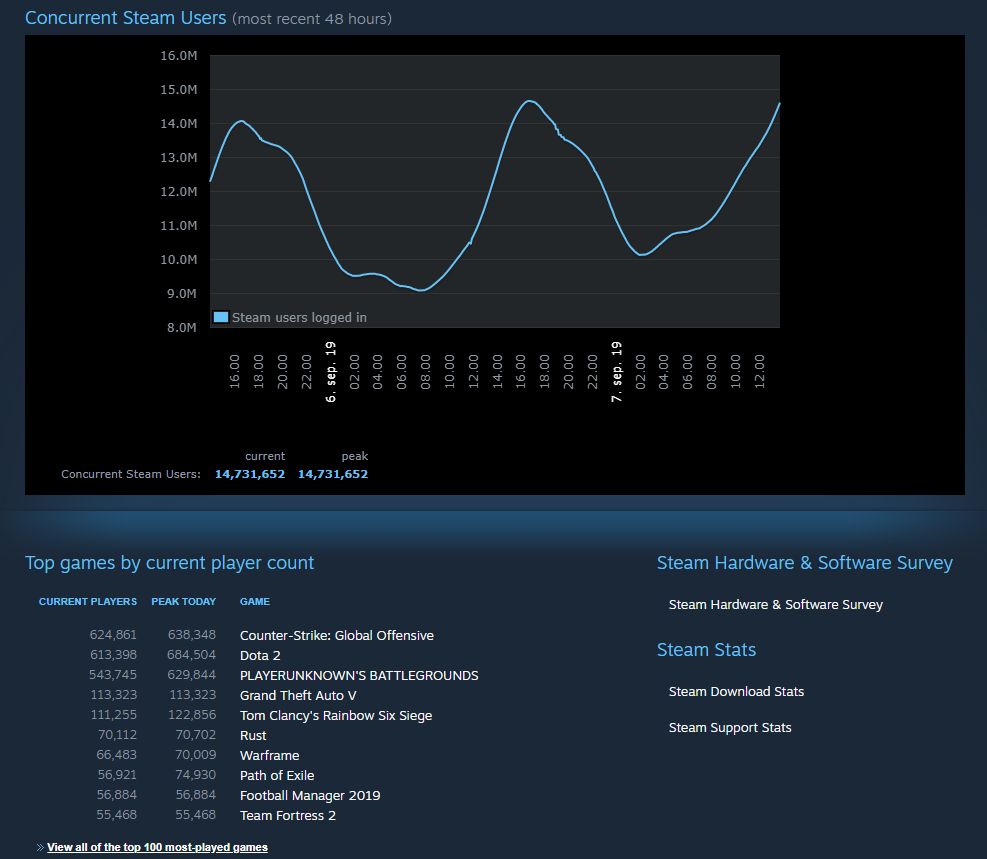Click the 122,856 peak today value
This screenshot has height=859, width=987.
[x=192, y=715]
